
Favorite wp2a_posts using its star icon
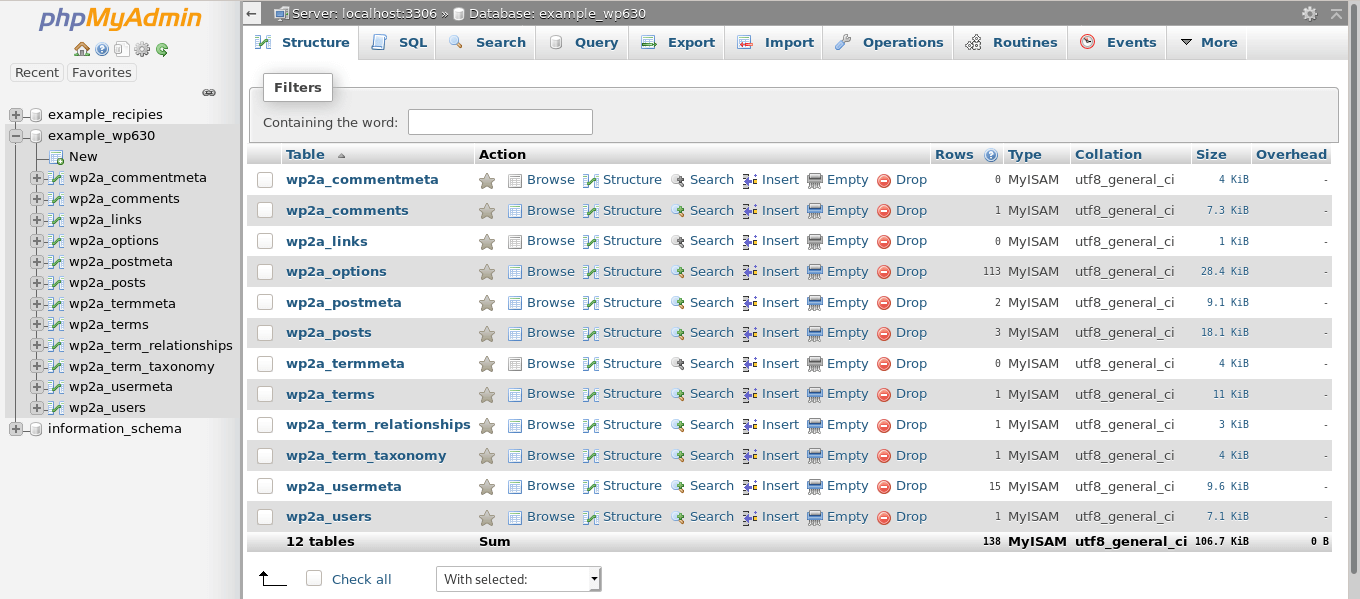487,332
